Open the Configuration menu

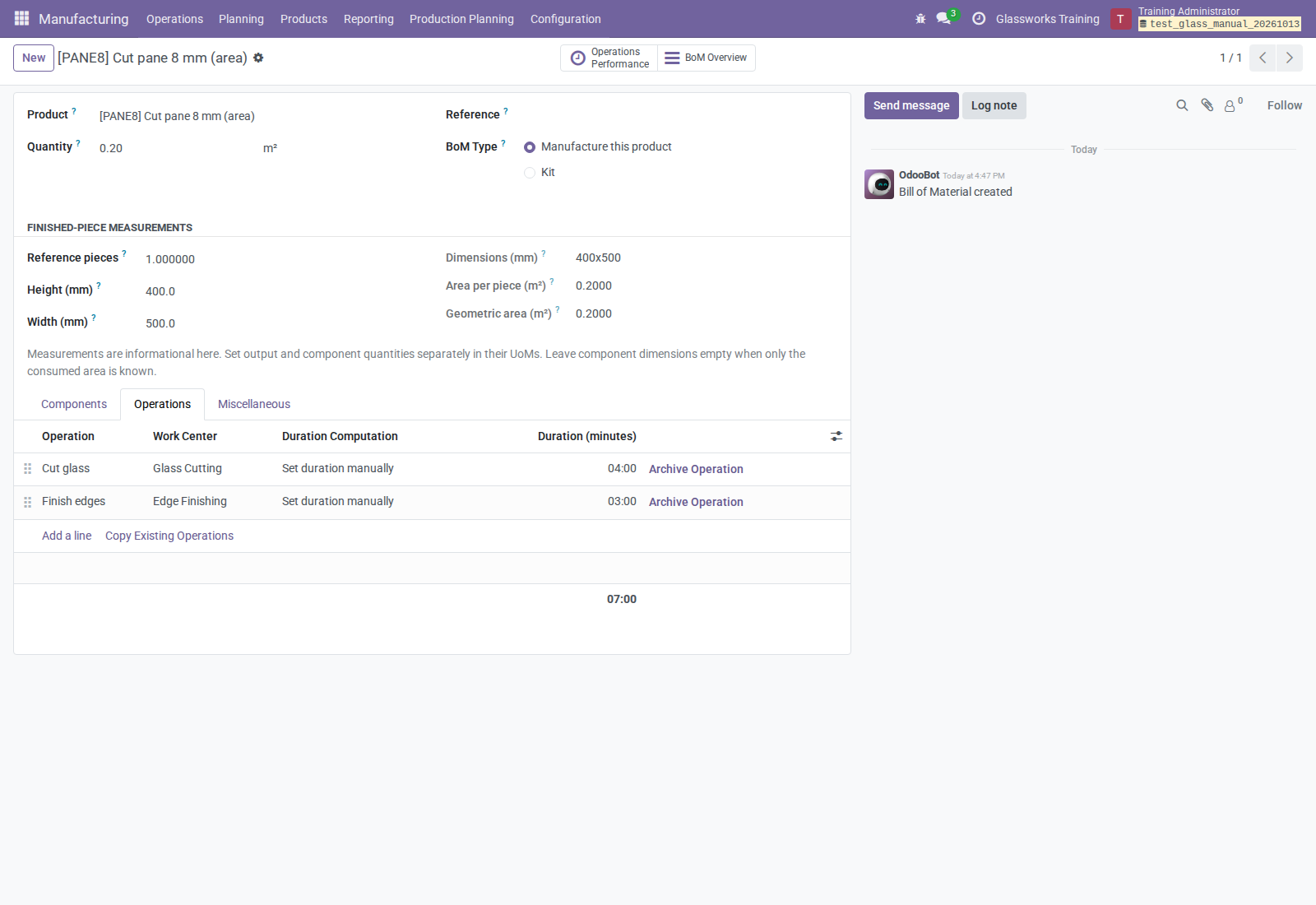[x=565, y=19]
